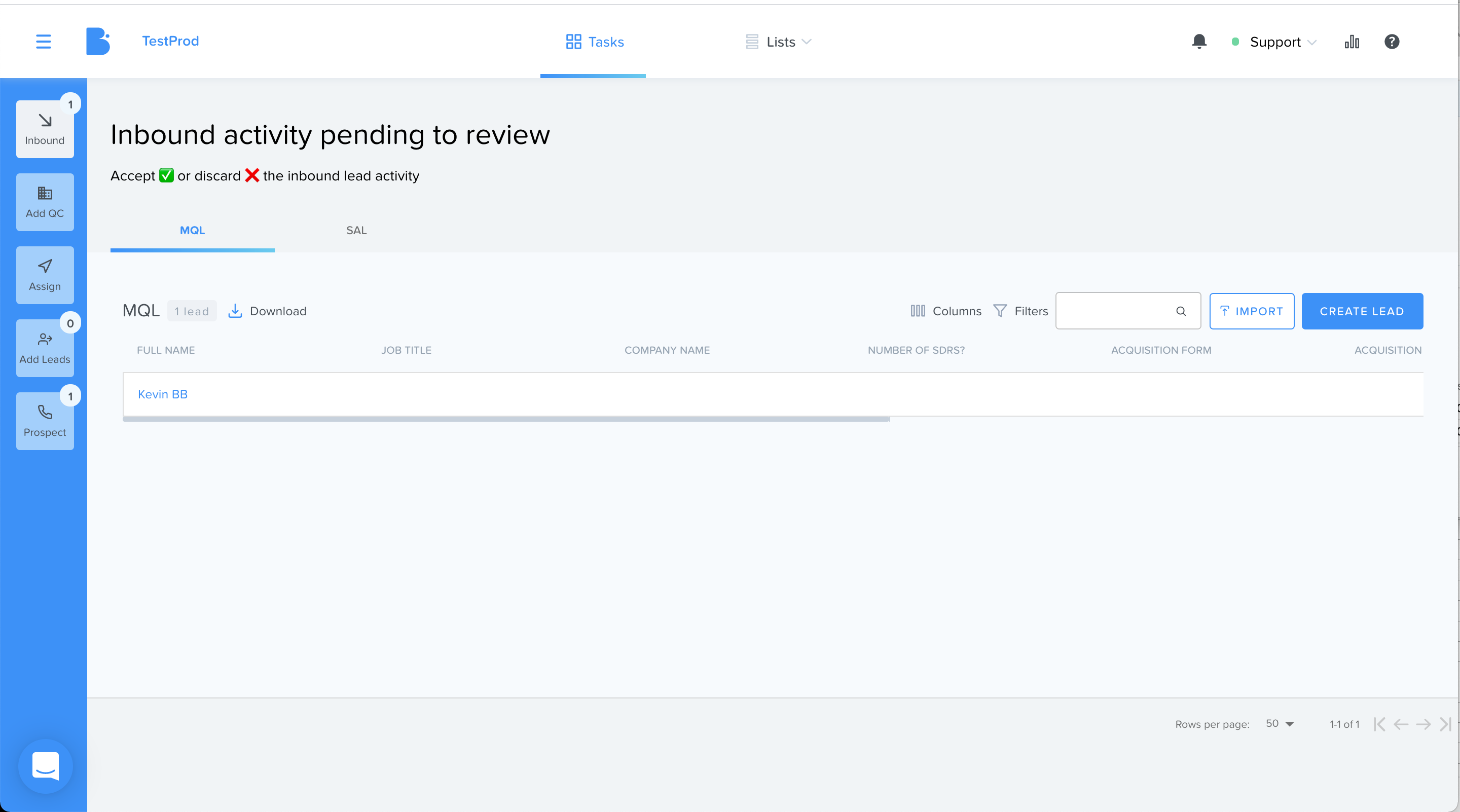The image size is (1460, 812).
Task: Open the Kevin BB lead
Action: [x=163, y=394]
